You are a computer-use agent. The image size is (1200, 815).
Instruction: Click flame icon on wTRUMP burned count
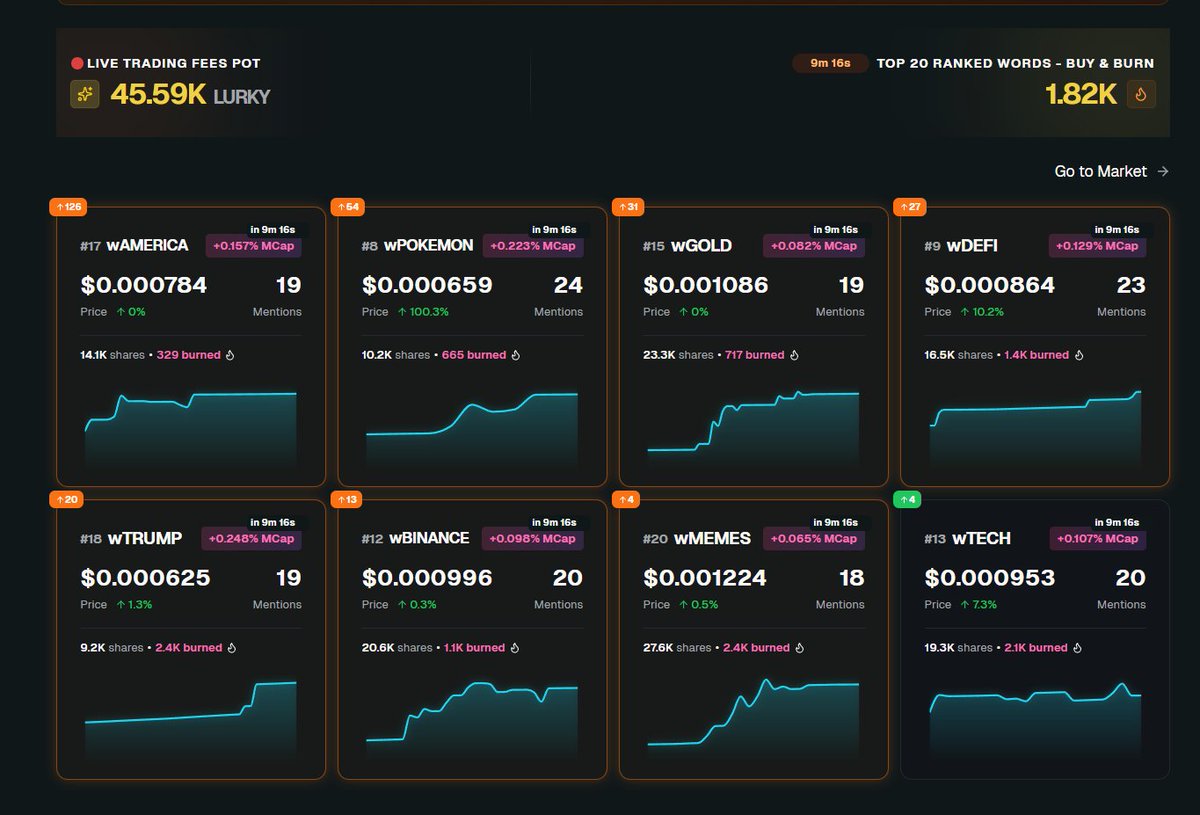click(231, 648)
